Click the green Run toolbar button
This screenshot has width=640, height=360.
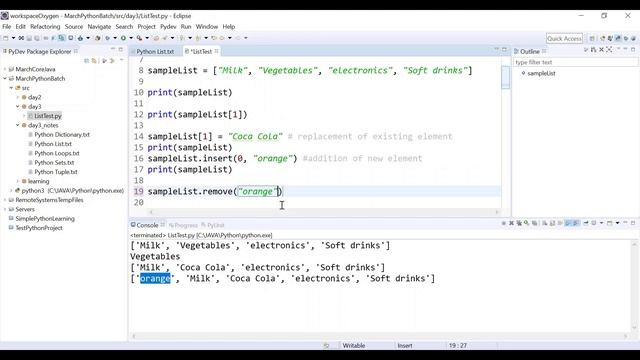[x=123, y=38]
